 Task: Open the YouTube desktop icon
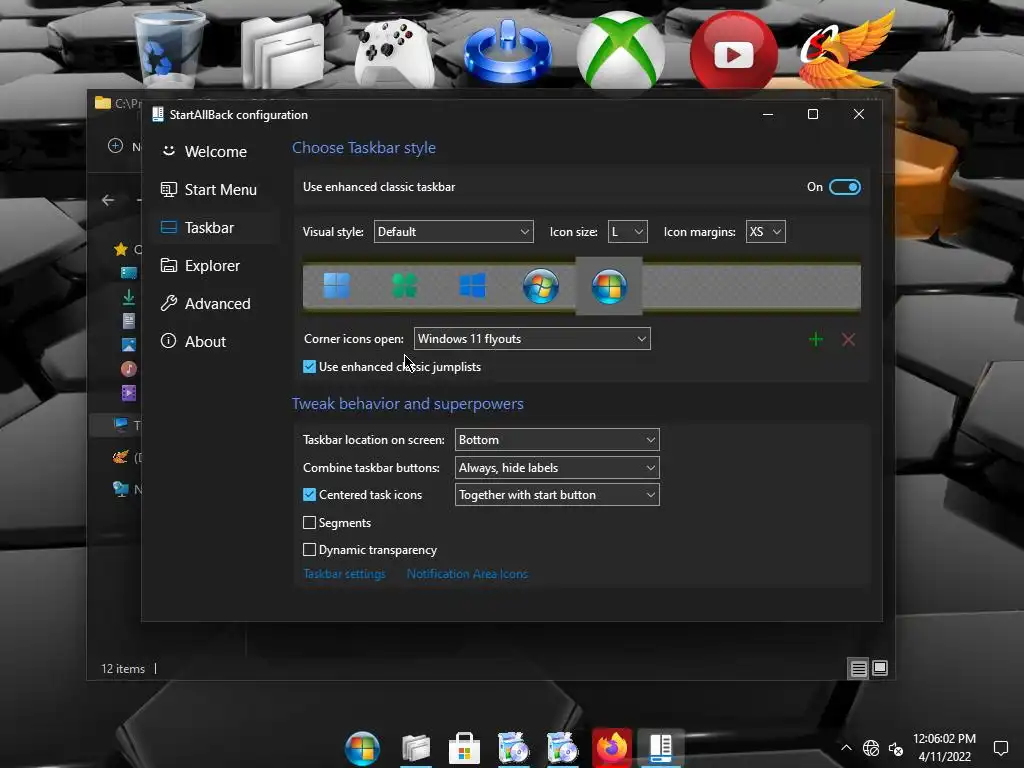point(733,51)
